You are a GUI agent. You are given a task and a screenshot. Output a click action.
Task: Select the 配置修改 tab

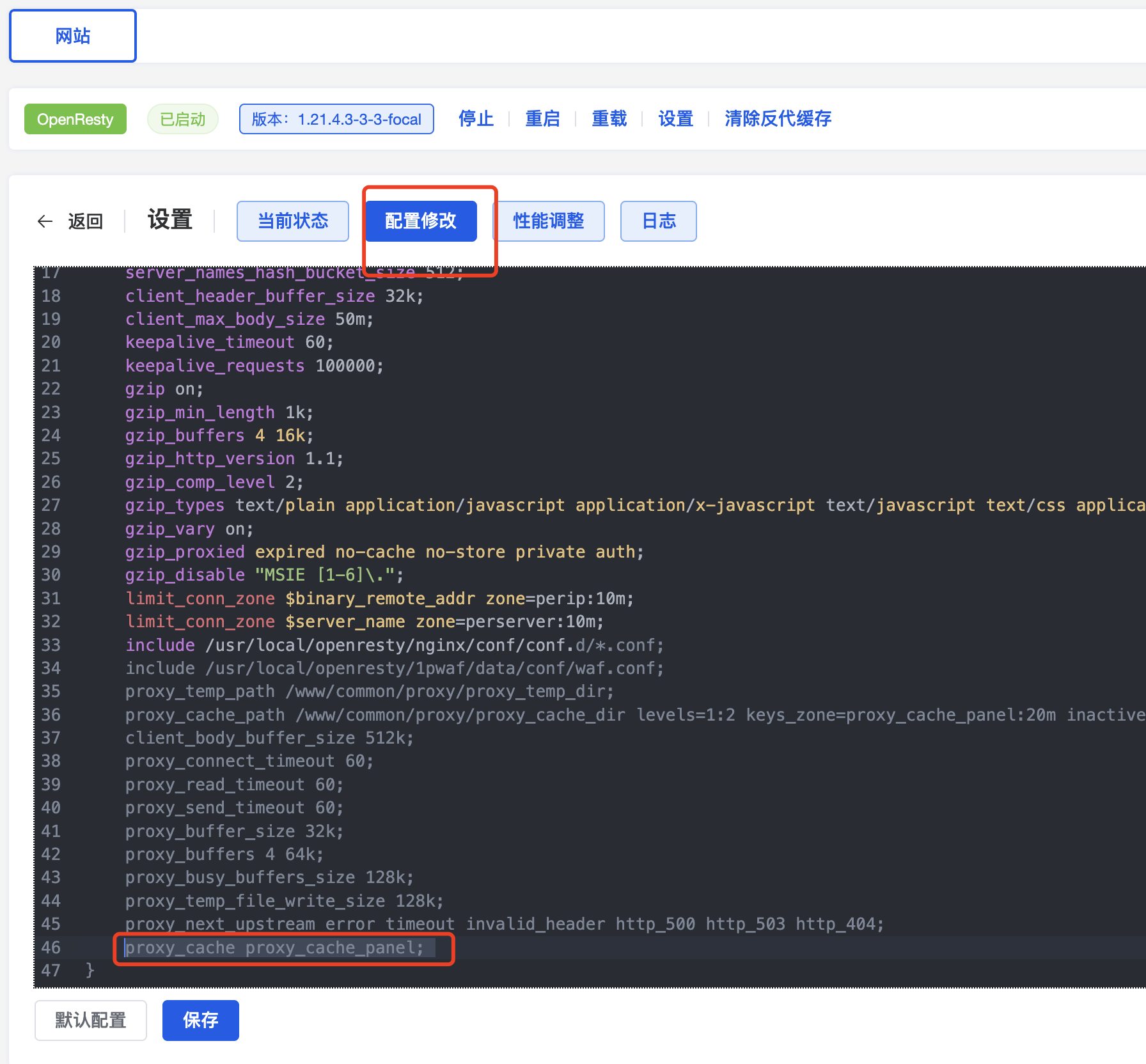point(421,221)
